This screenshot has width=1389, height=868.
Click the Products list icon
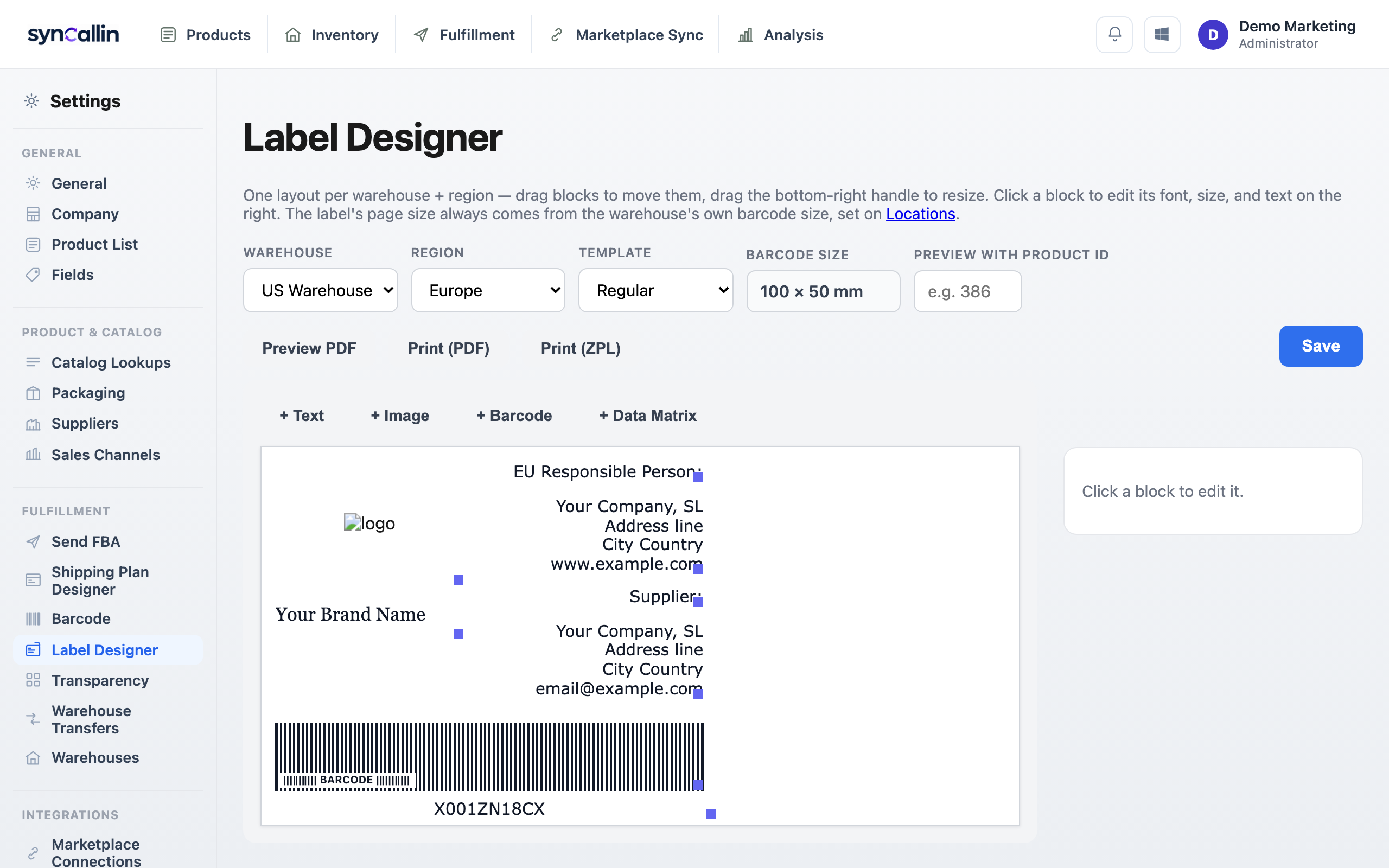(168, 35)
